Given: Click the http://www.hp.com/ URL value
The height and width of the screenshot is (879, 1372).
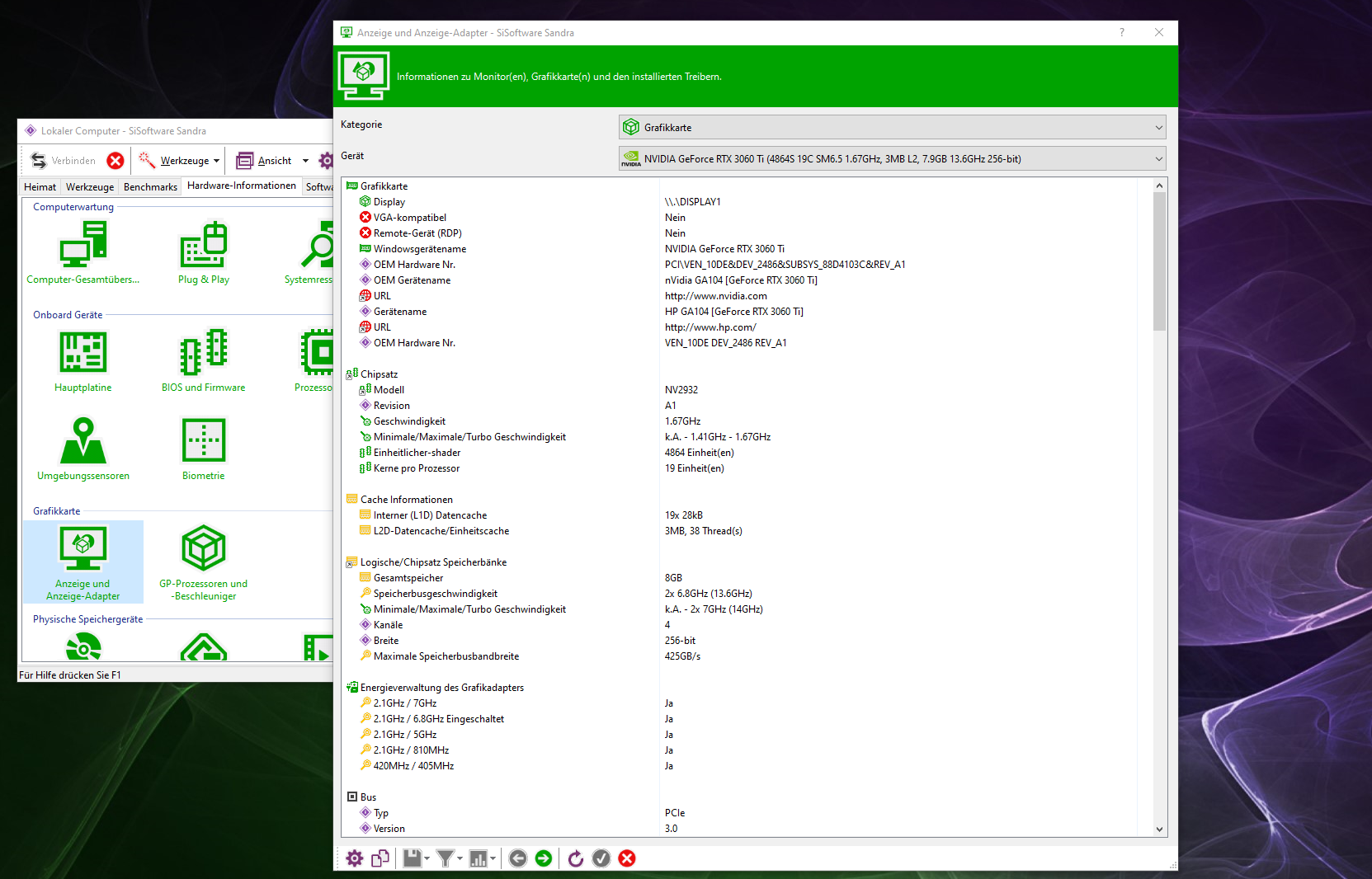Looking at the screenshot, I should pyautogui.click(x=710, y=327).
